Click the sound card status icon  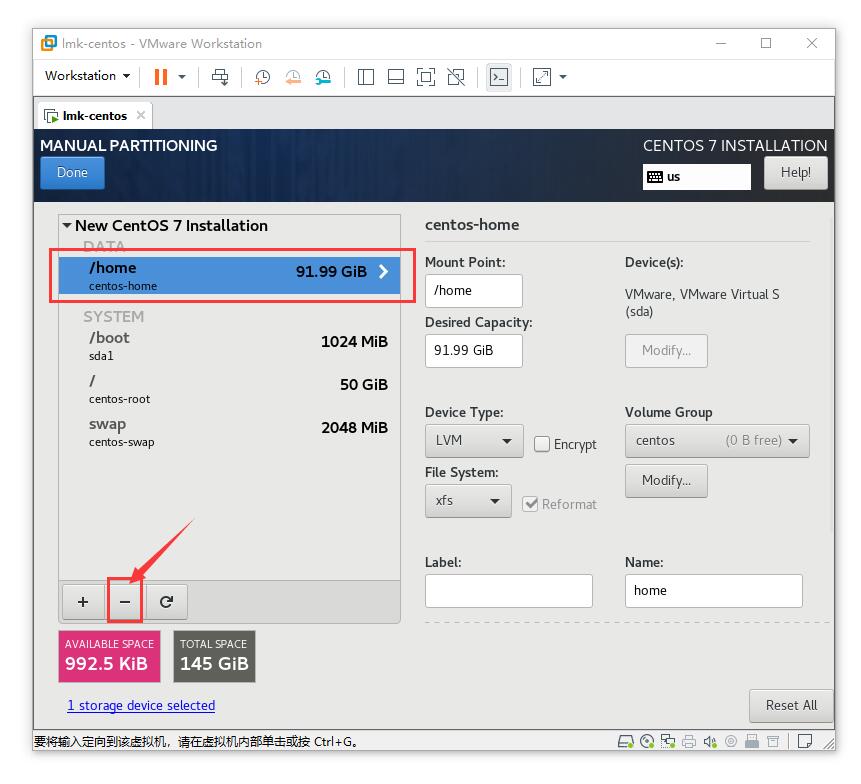710,742
